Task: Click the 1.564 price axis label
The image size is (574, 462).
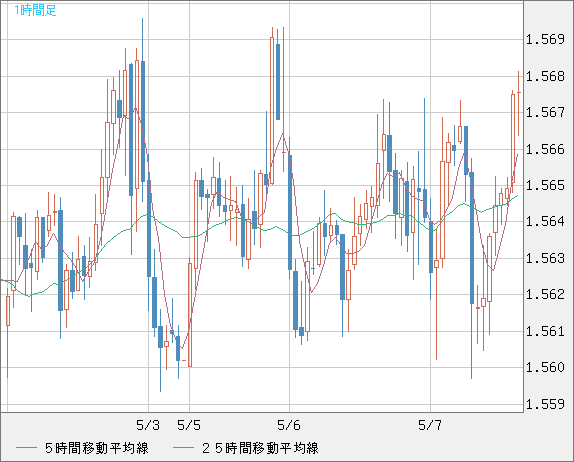Action: [545, 221]
